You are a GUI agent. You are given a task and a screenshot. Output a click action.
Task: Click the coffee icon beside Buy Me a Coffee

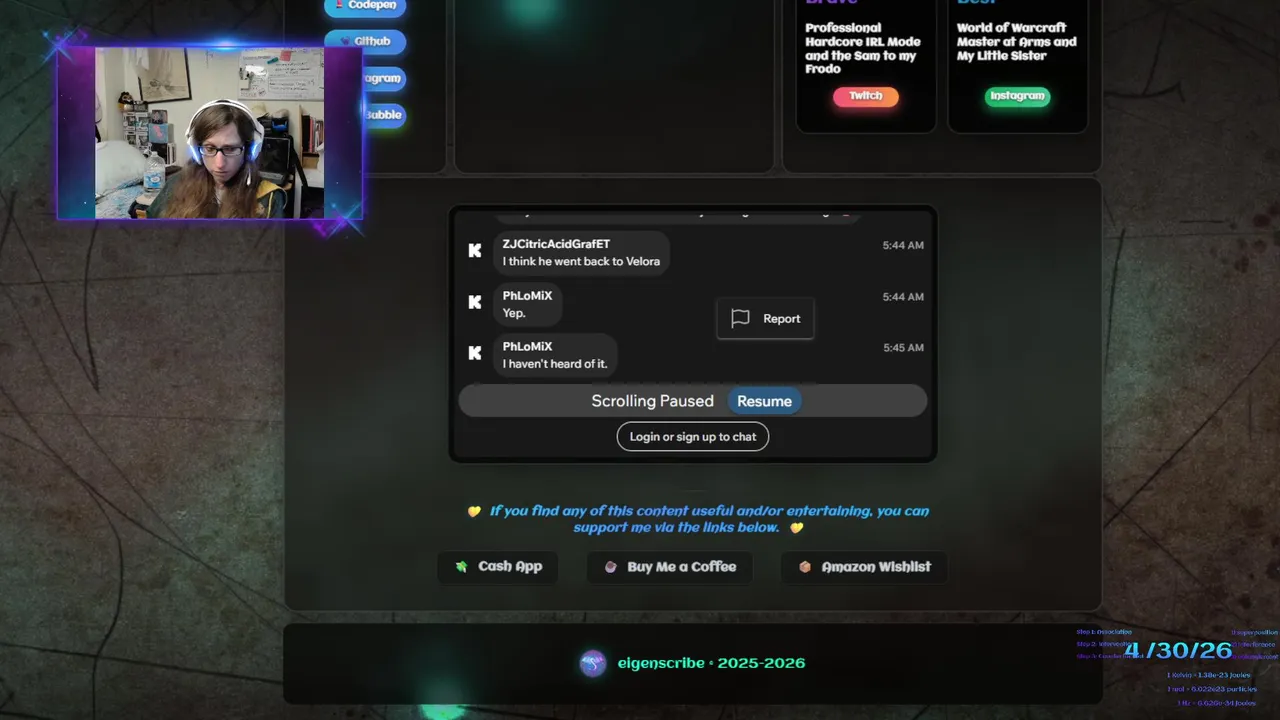point(610,567)
